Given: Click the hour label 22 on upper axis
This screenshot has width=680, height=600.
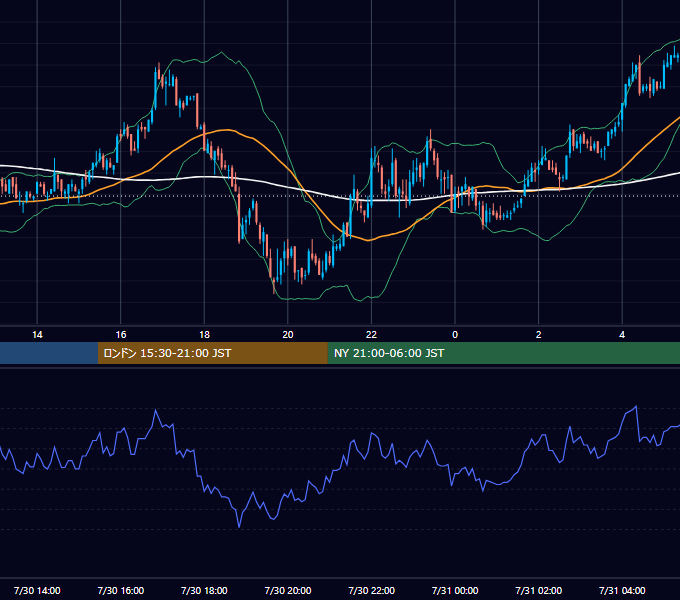Looking at the screenshot, I should click(x=371, y=335).
